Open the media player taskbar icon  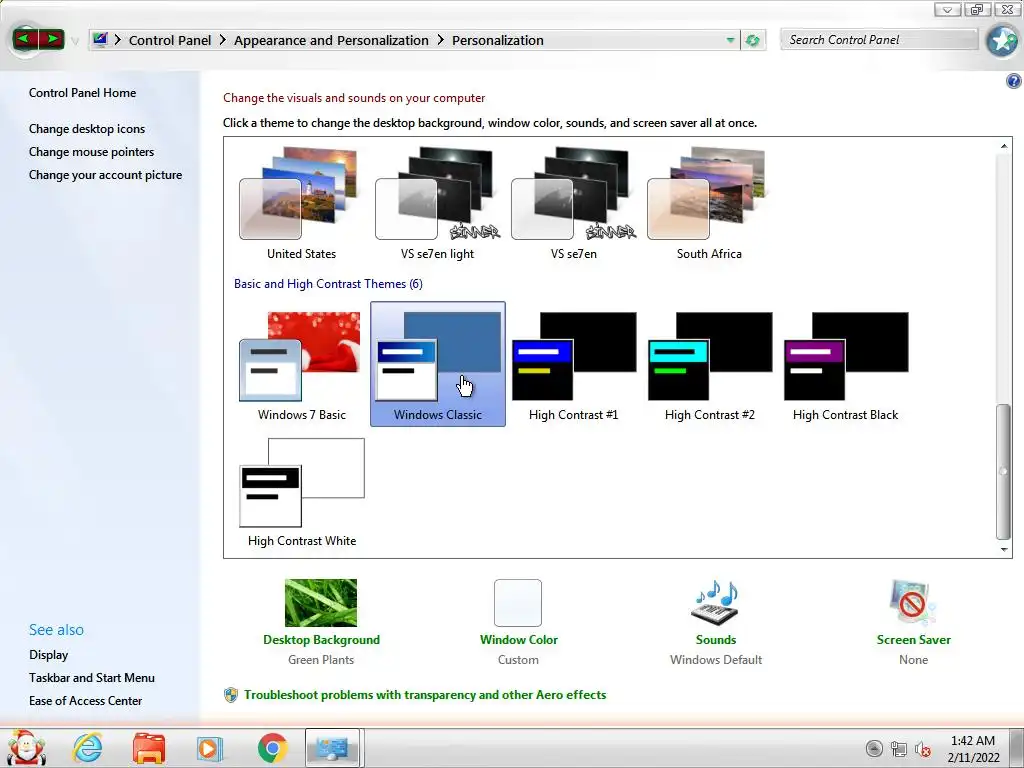pyautogui.click(x=210, y=748)
